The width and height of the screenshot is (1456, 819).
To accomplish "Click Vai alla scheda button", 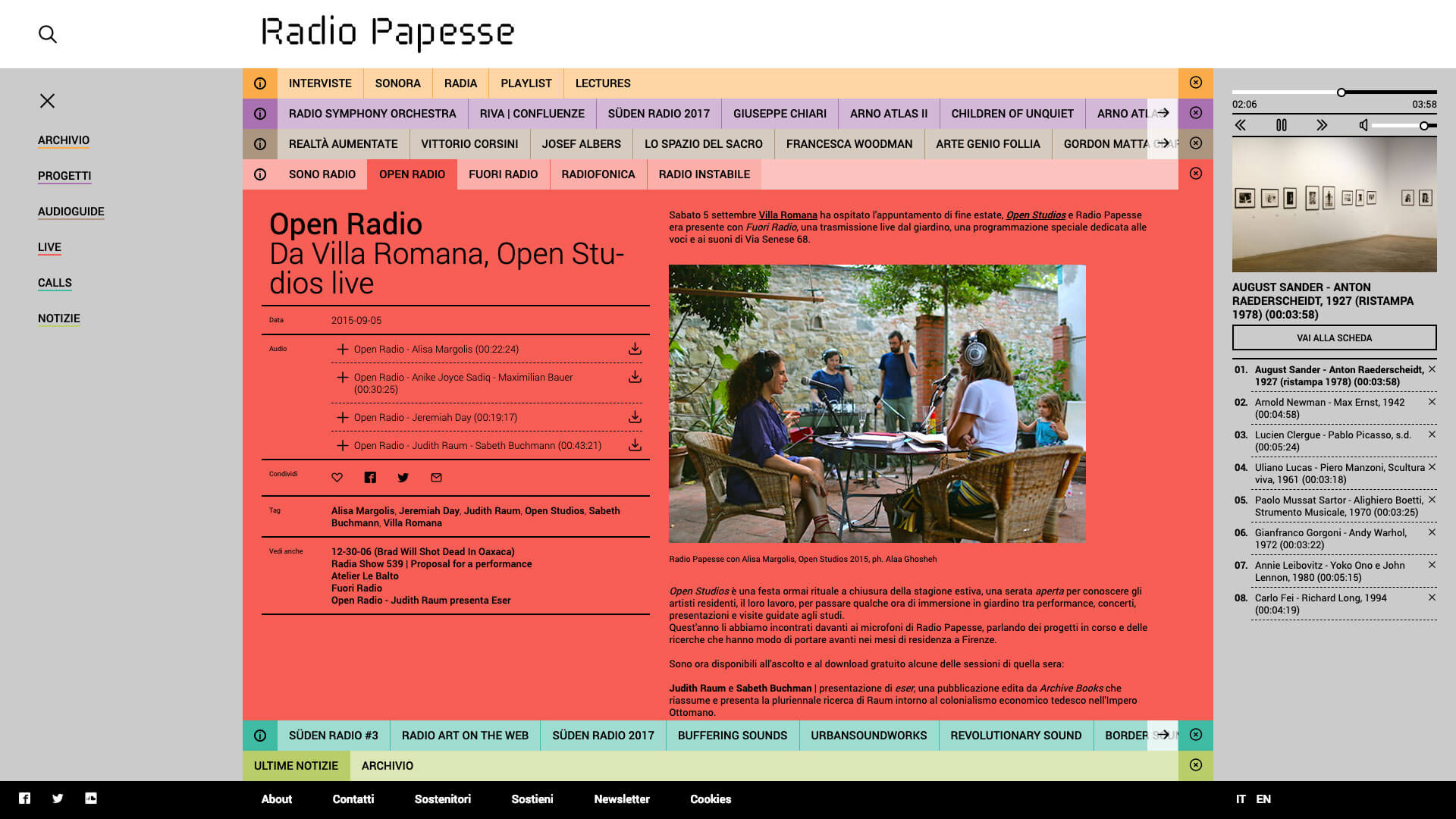I will coord(1334,337).
